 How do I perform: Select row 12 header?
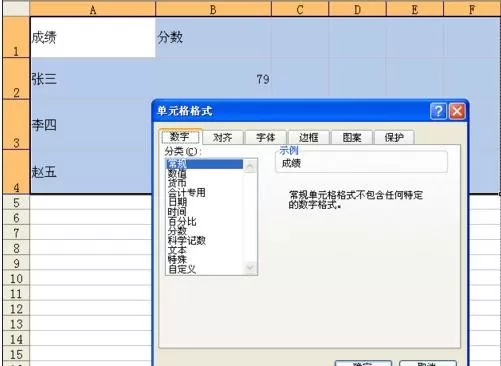[16, 309]
